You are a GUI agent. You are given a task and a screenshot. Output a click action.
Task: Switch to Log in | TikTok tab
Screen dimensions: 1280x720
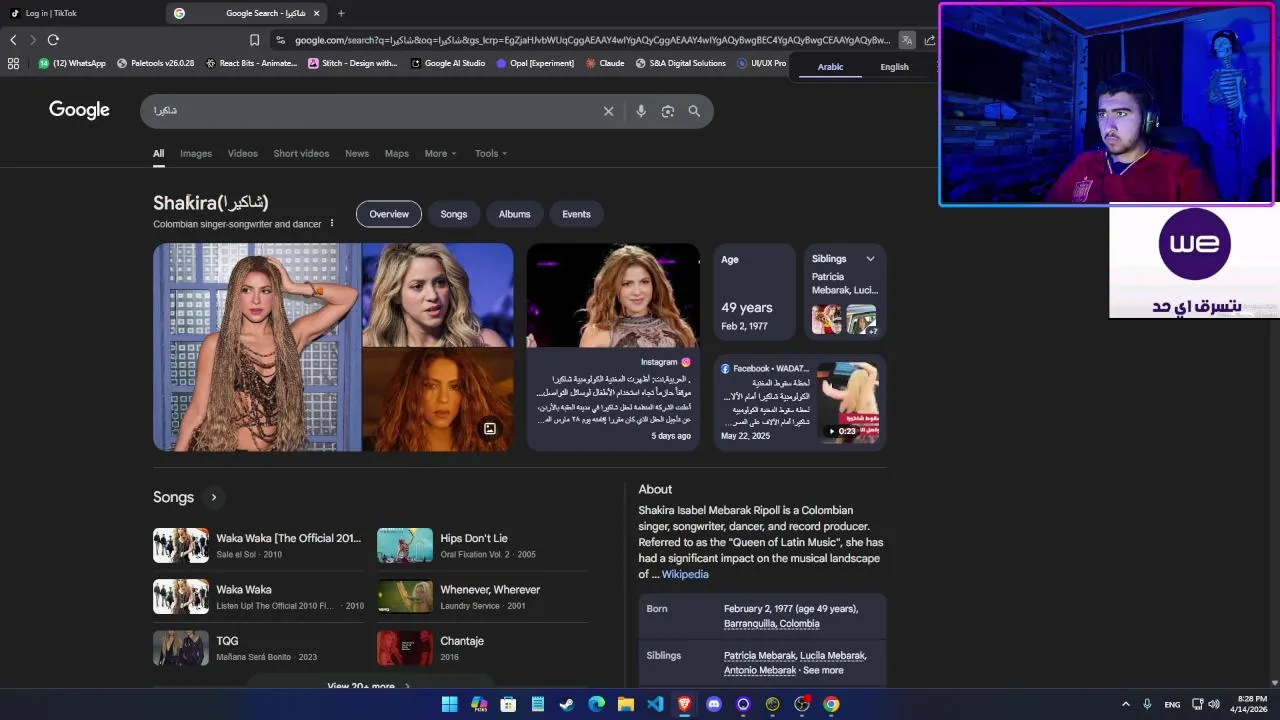[80, 13]
